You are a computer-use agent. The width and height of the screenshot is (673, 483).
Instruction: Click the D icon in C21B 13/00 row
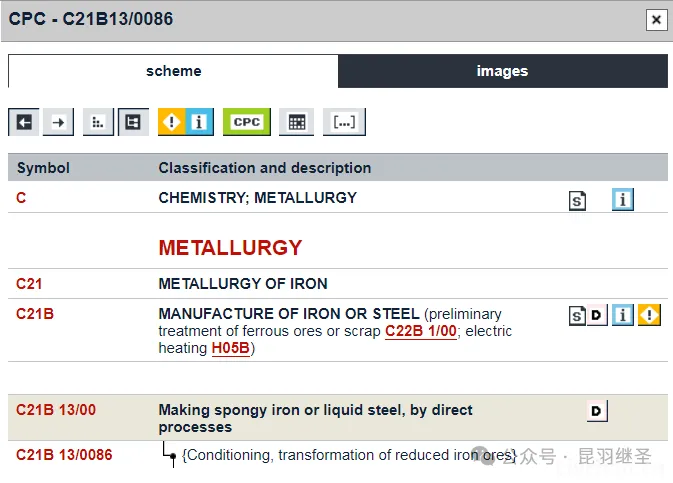597,411
